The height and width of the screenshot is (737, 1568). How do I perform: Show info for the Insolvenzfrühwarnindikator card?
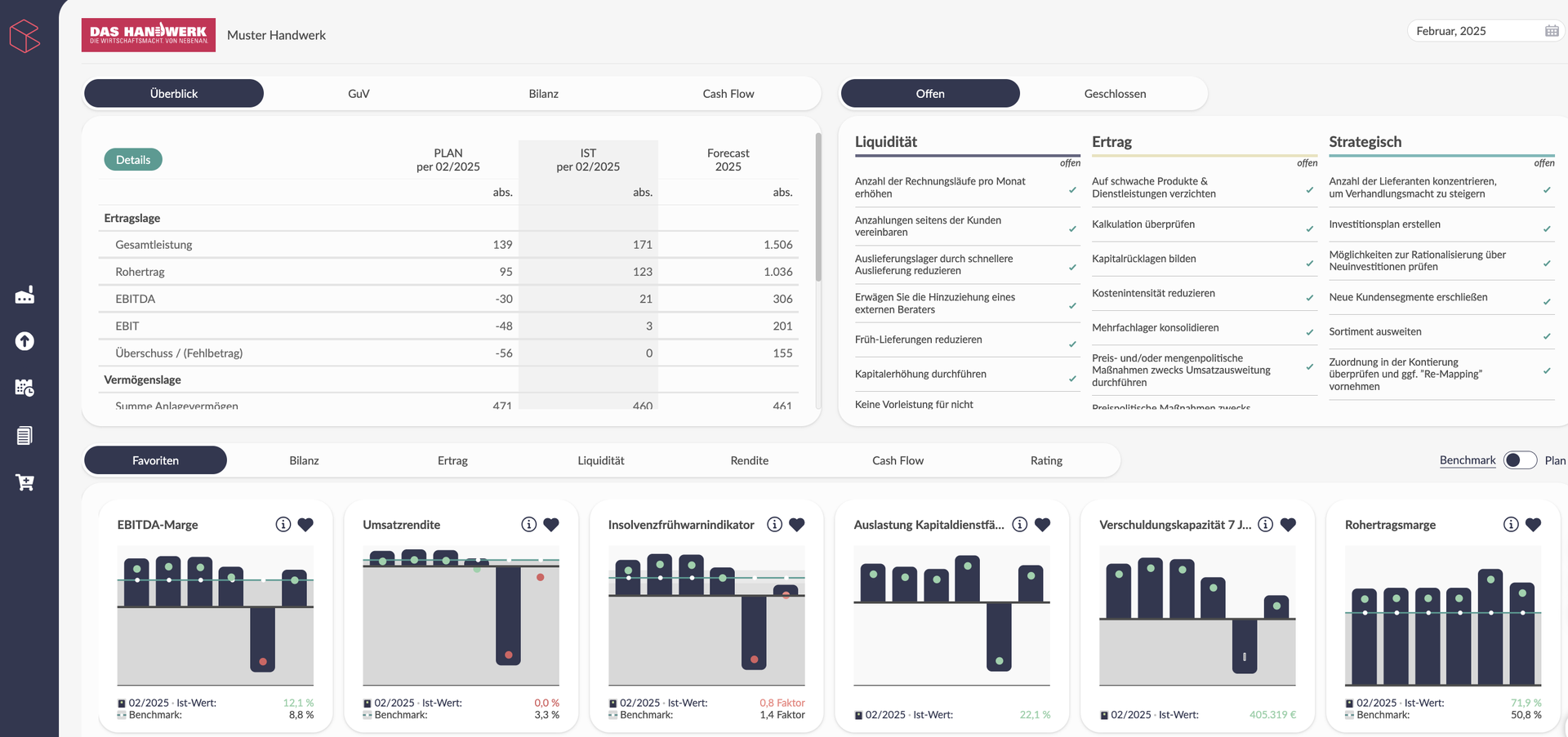774,525
